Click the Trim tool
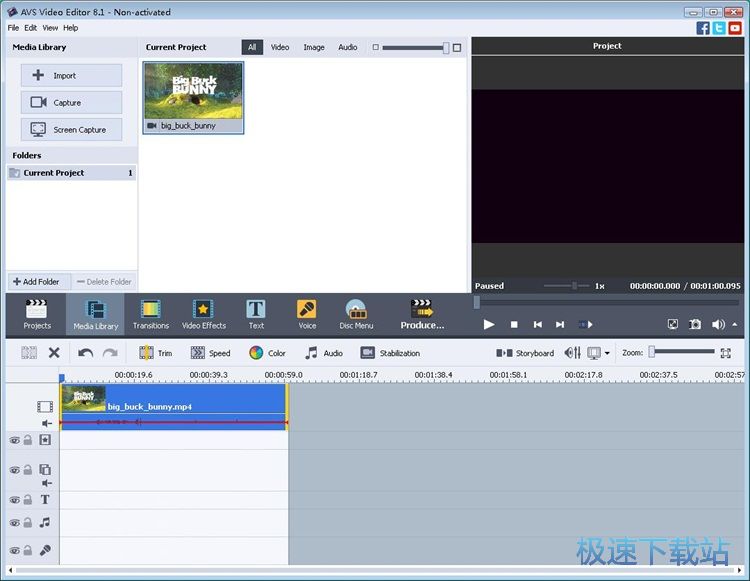Viewport: 750px width, 581px height. 155,353
